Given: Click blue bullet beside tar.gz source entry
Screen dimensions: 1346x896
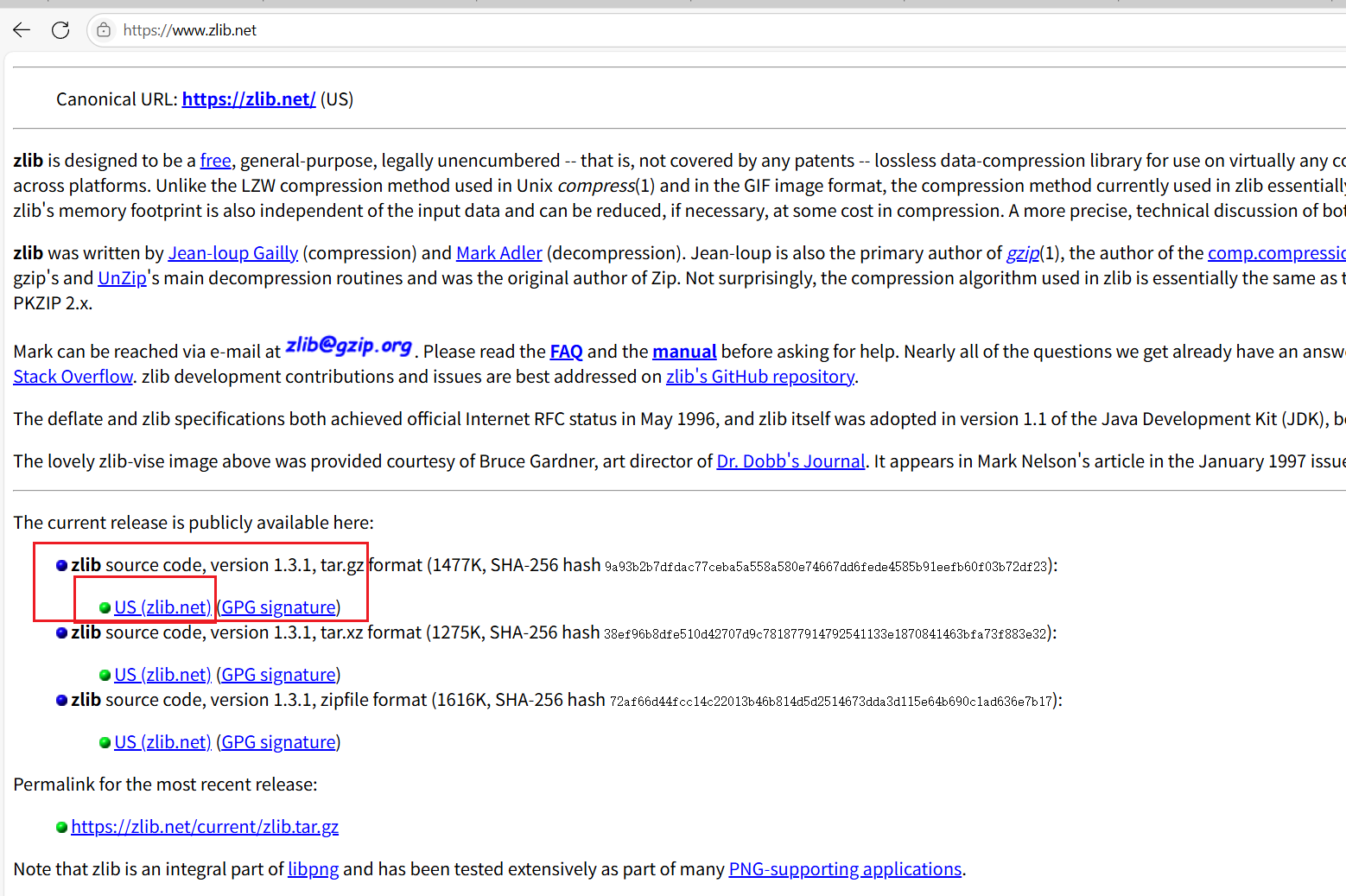Looking at the screenshot, I should pyautogui.click(x=61, y=566).
